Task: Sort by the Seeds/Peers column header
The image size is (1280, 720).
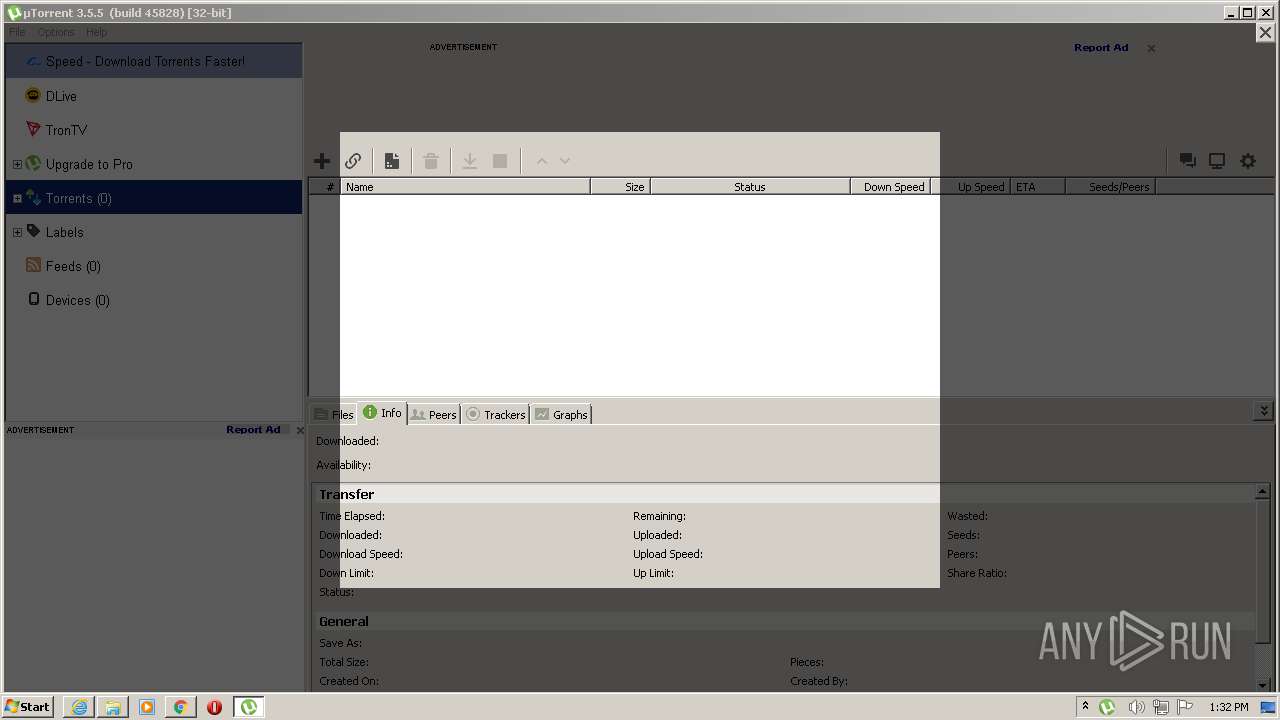Action: point(1110,187)
